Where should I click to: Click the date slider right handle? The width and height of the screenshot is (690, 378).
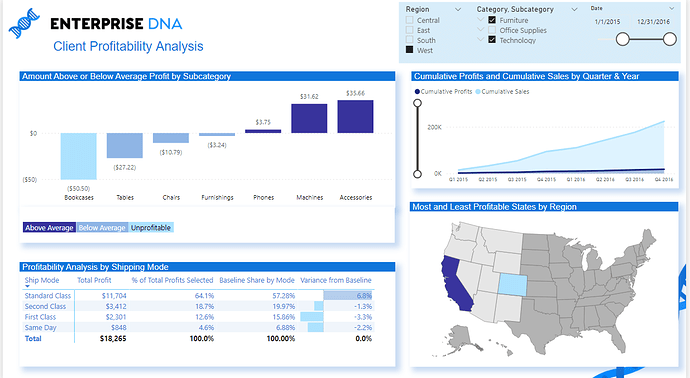(x=669, y=39)
